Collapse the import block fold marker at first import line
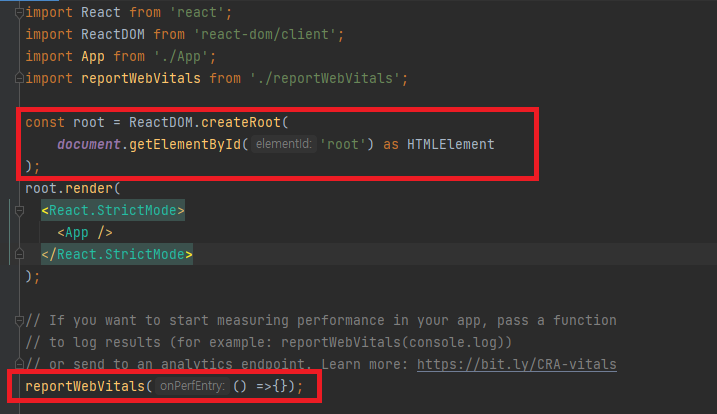The width and height of the screenshot is (717, 414). click(19, 13)
